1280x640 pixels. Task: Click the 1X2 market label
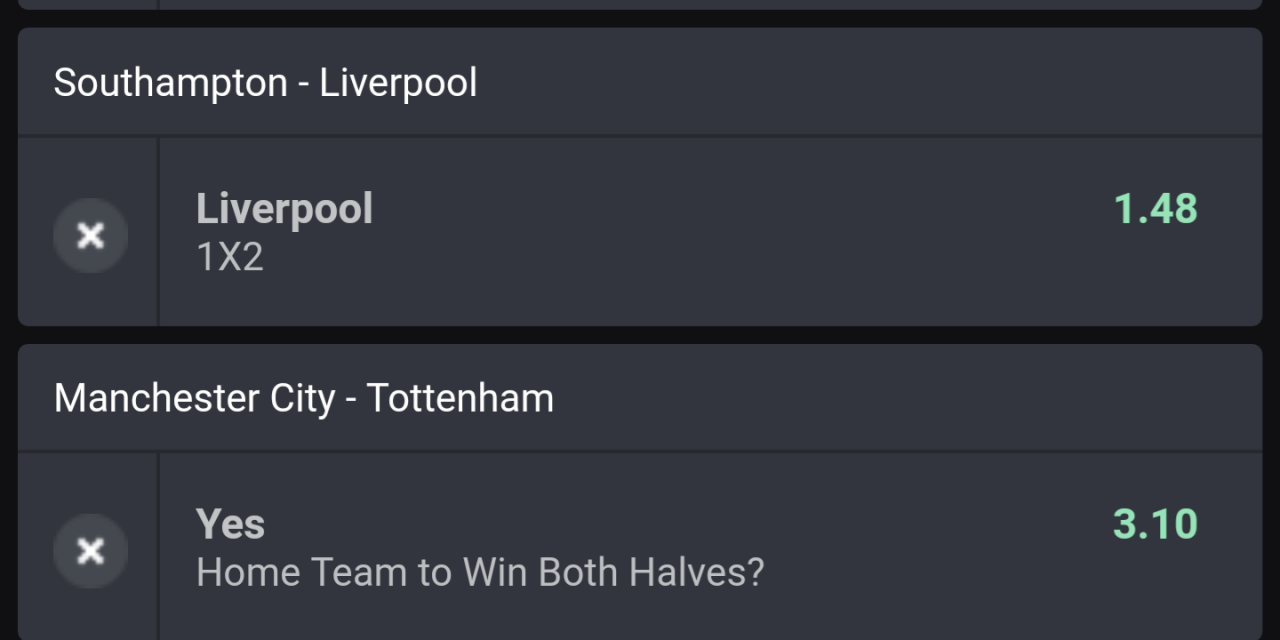(x=229, y=257)
